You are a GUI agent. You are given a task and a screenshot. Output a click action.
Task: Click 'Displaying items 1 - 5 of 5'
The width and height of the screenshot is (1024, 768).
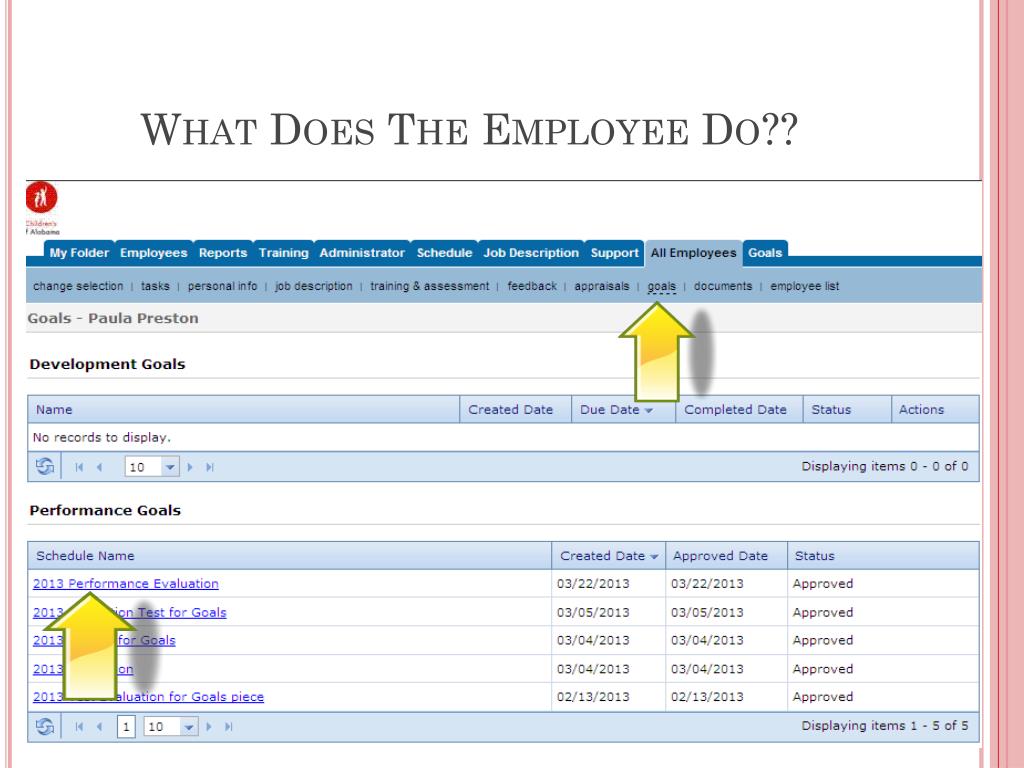pyautogui.click(x=885, y=726)
